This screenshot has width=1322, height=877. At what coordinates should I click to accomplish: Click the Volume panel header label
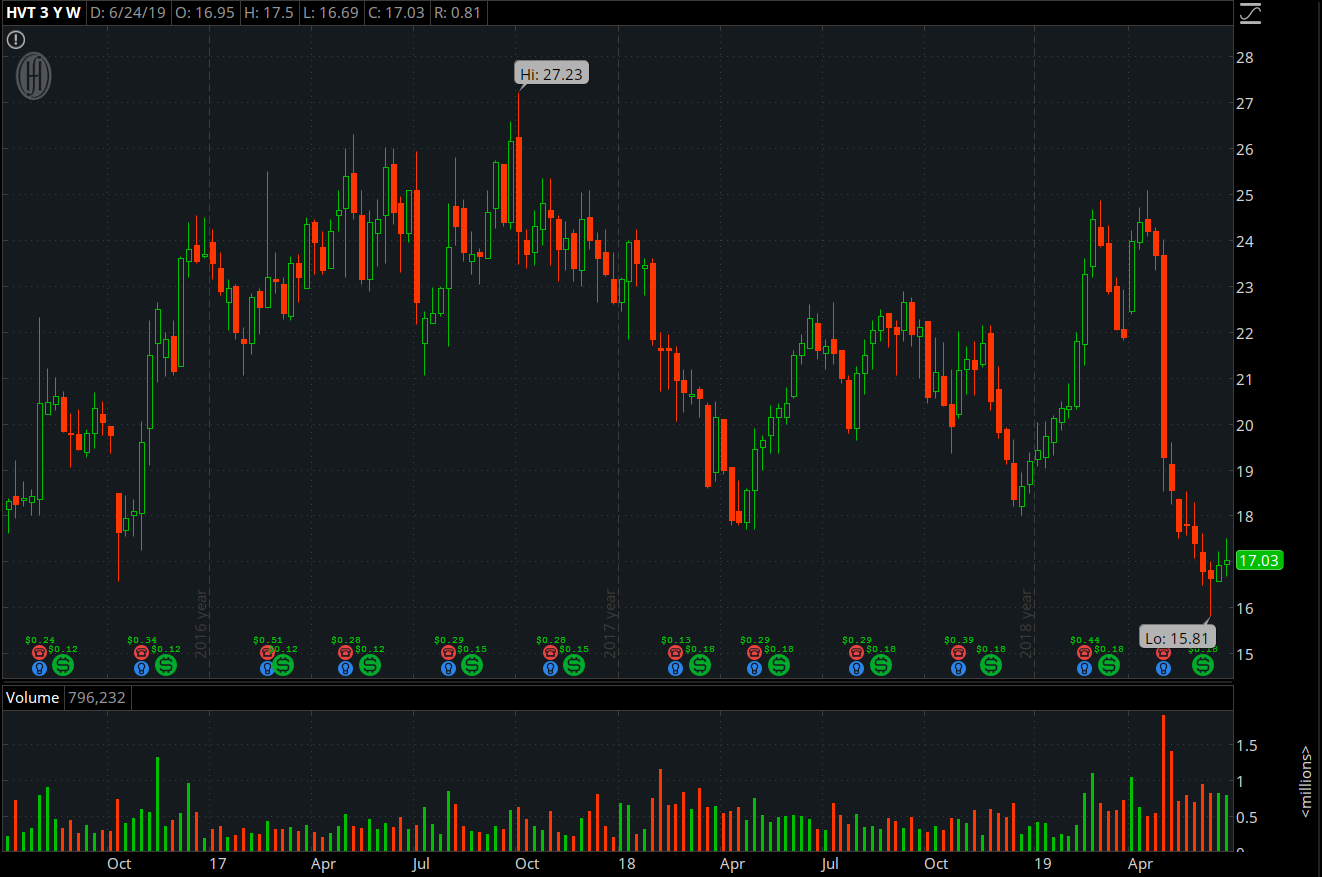coord(33,697)
